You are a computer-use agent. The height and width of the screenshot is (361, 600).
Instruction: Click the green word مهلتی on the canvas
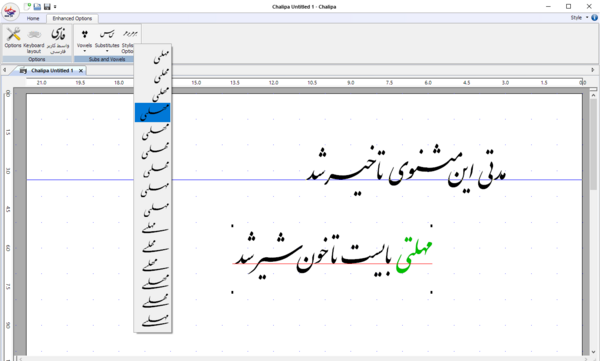[x=414, y=255]
